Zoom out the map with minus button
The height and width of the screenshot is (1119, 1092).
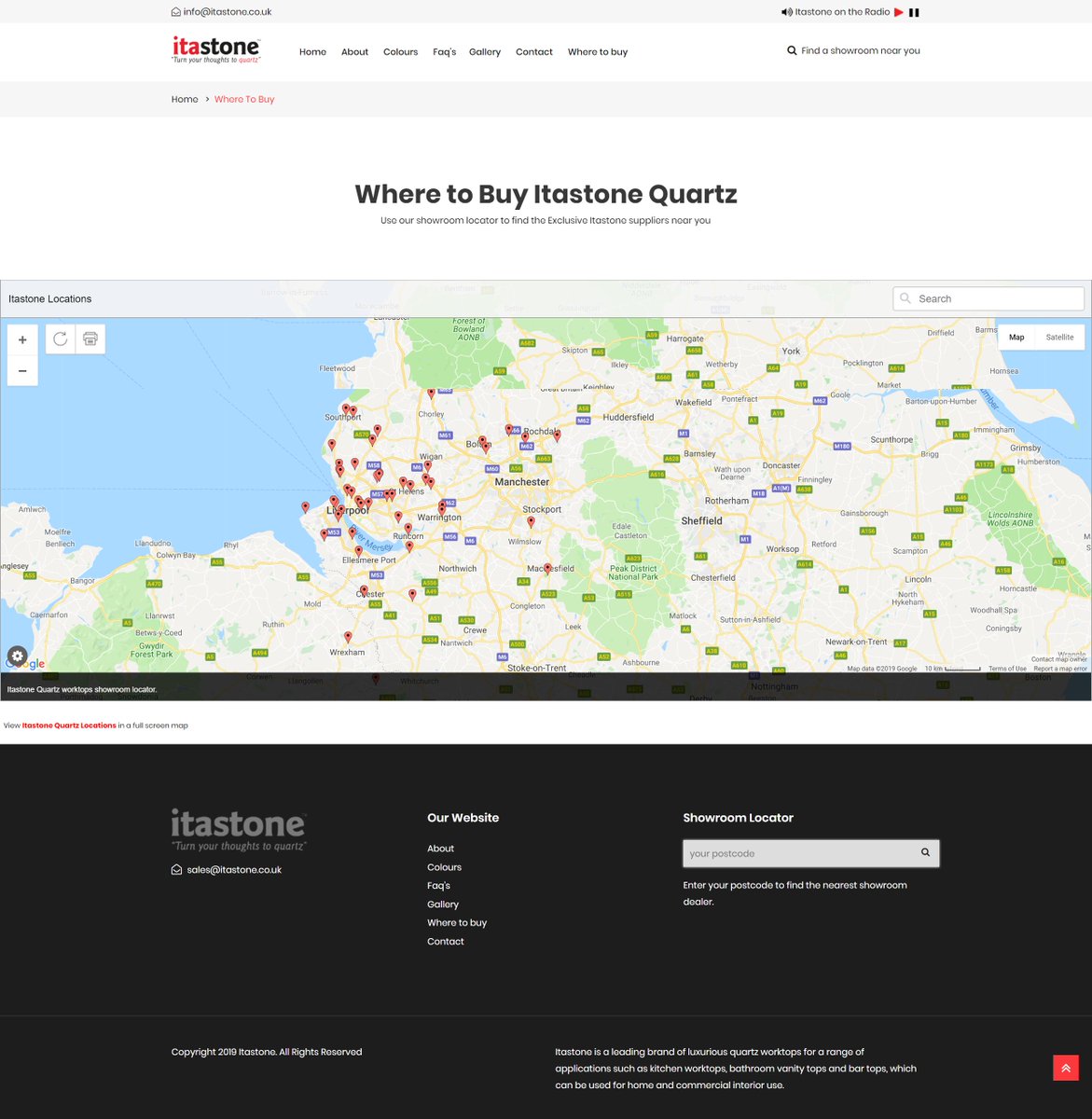point(22,370)
